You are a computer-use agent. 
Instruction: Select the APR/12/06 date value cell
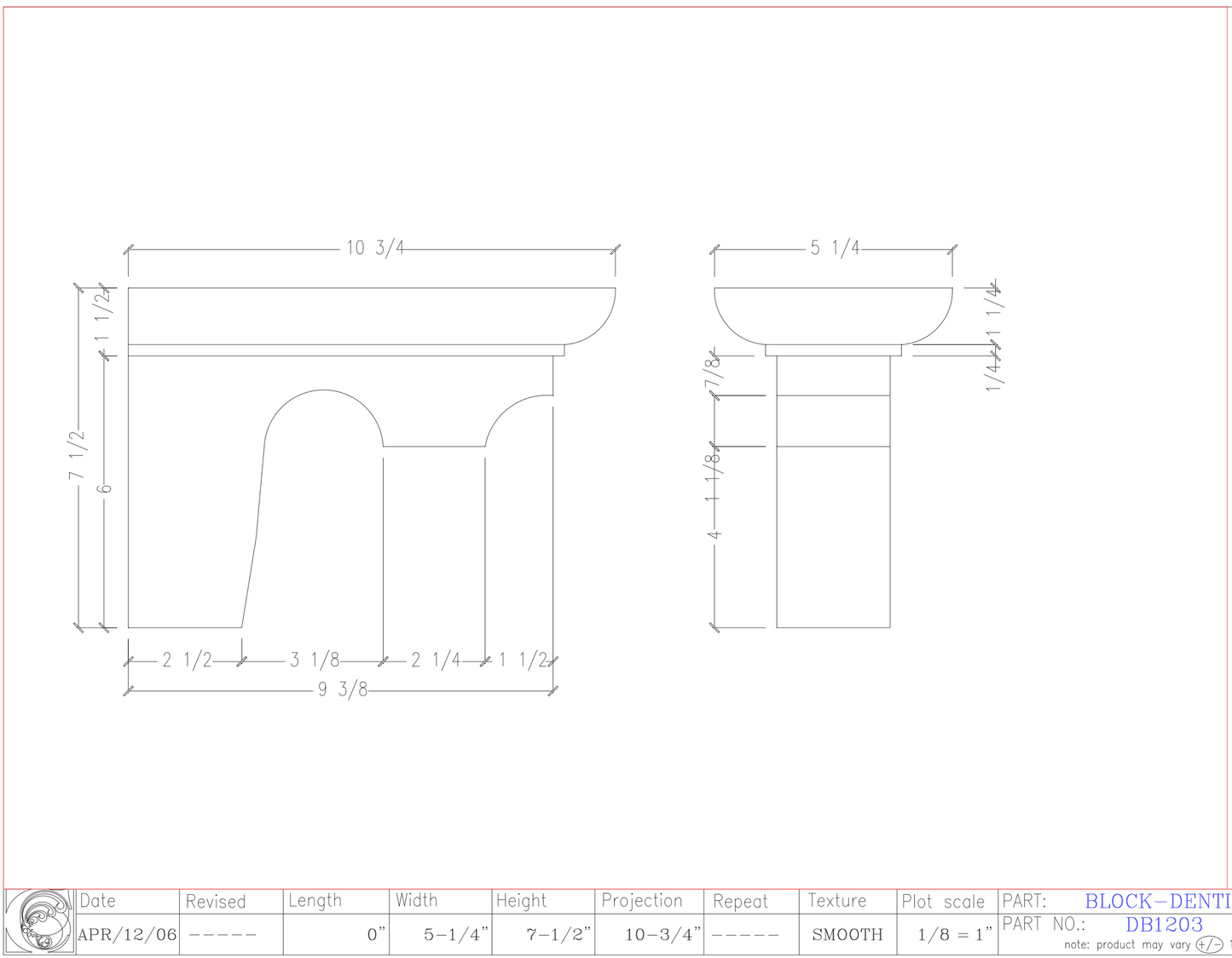tap(127, 935)
